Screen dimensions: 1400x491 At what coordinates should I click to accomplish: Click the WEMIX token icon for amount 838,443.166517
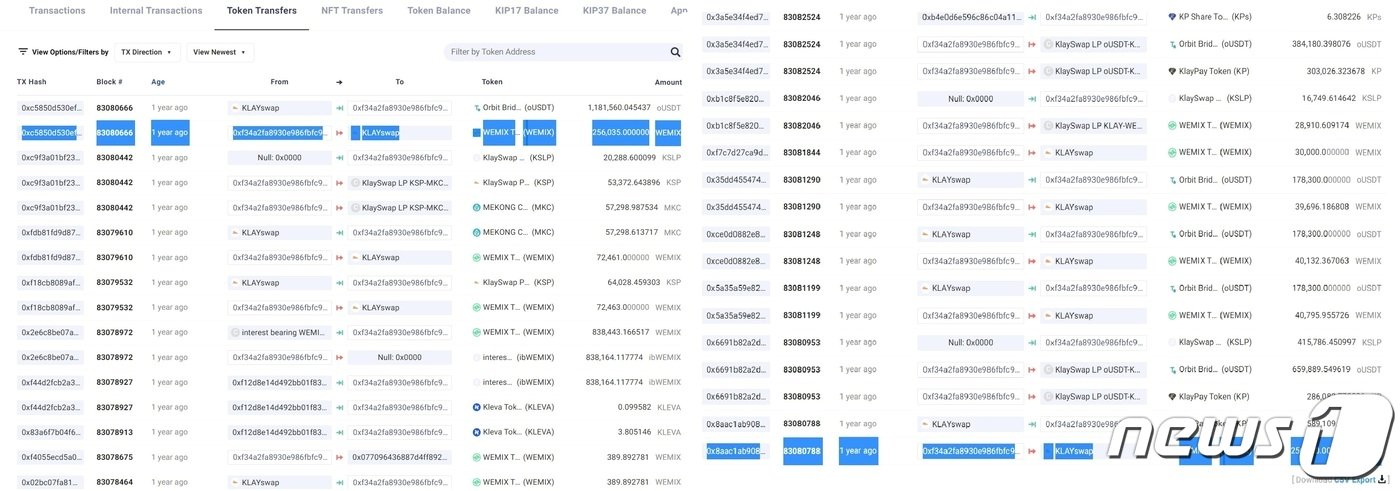(477, 332)
